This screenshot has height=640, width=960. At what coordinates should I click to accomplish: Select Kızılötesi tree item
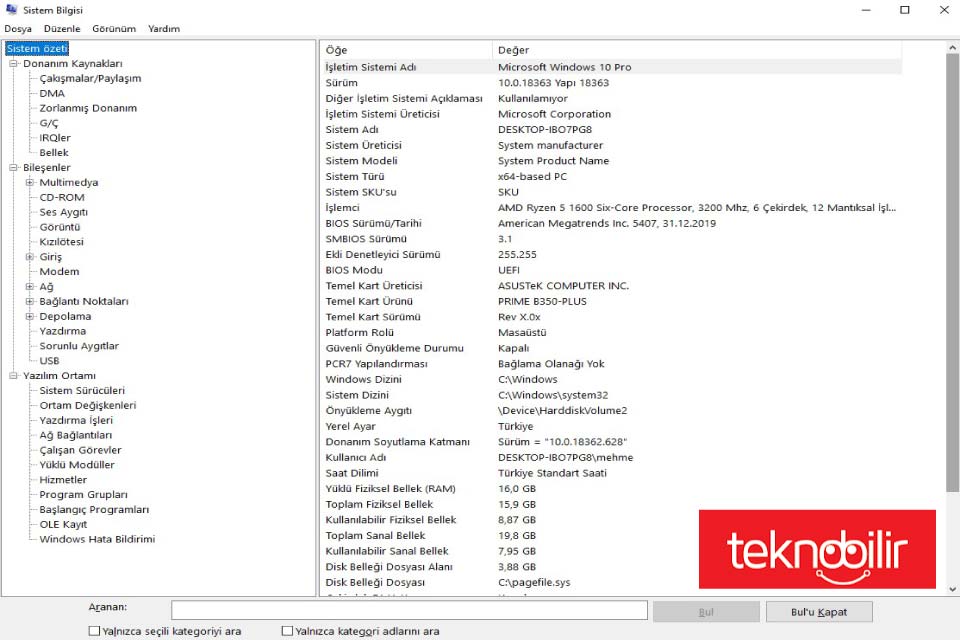[x=61, y=242]
